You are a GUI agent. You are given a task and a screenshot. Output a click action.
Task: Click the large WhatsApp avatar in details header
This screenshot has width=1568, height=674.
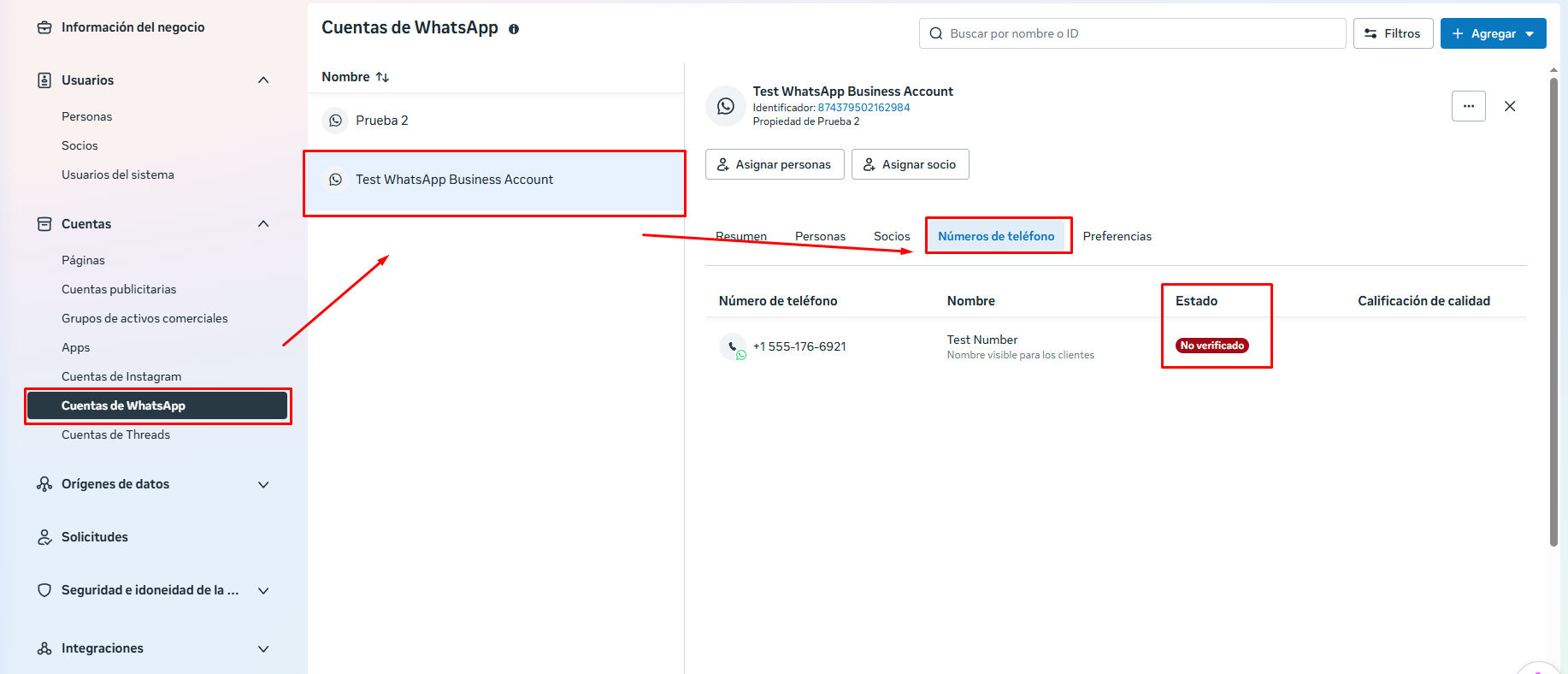coord(726,106)
